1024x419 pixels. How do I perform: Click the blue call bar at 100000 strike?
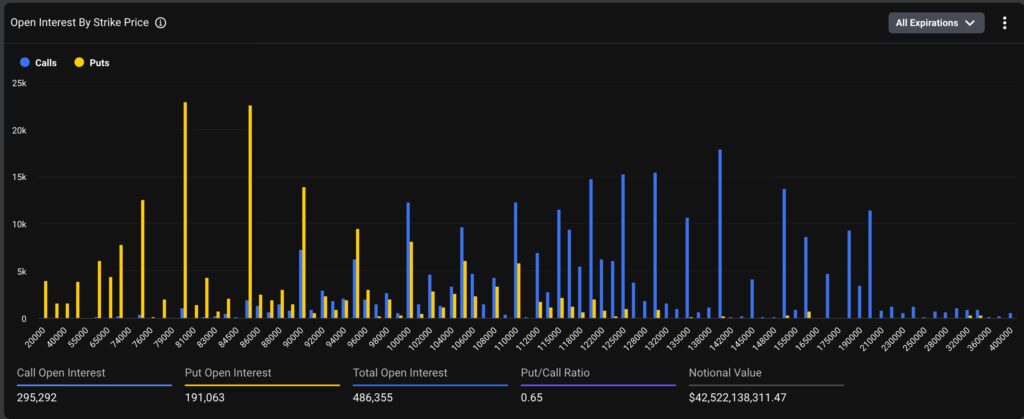click(408, 260)
